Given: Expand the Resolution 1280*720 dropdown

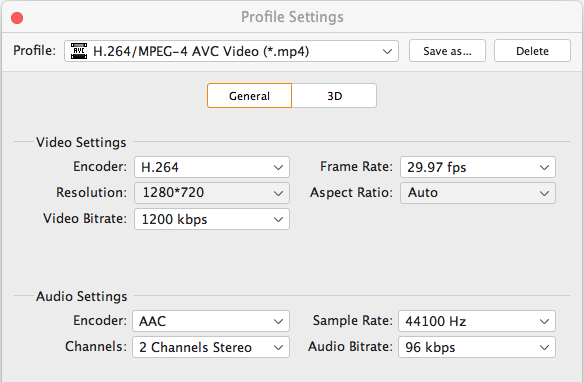Looking at the screenshot, I should coord(212,193).
